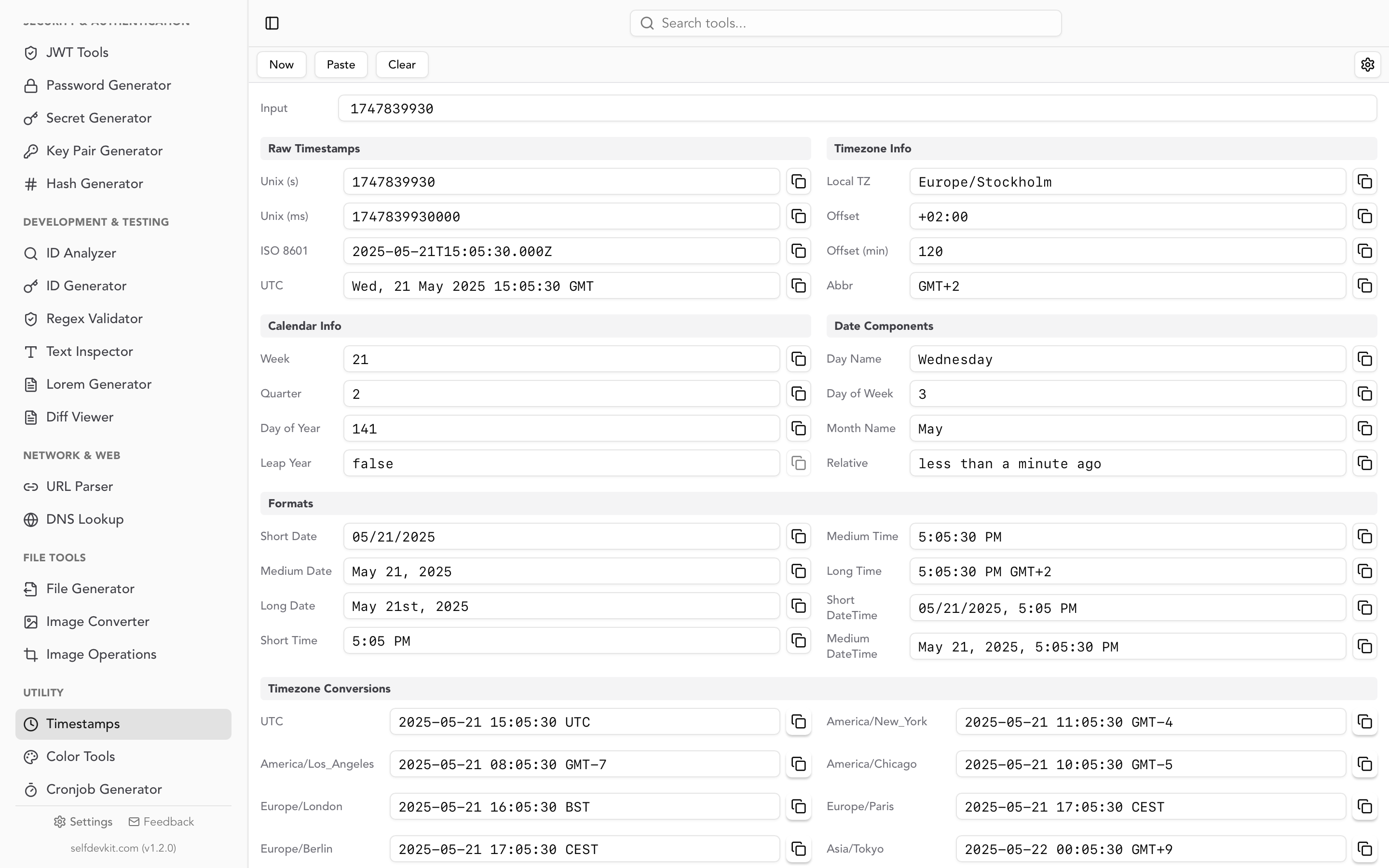Copy the Long Time format
Viewport: 1389px width, 868px height.
pos(1364,571)
